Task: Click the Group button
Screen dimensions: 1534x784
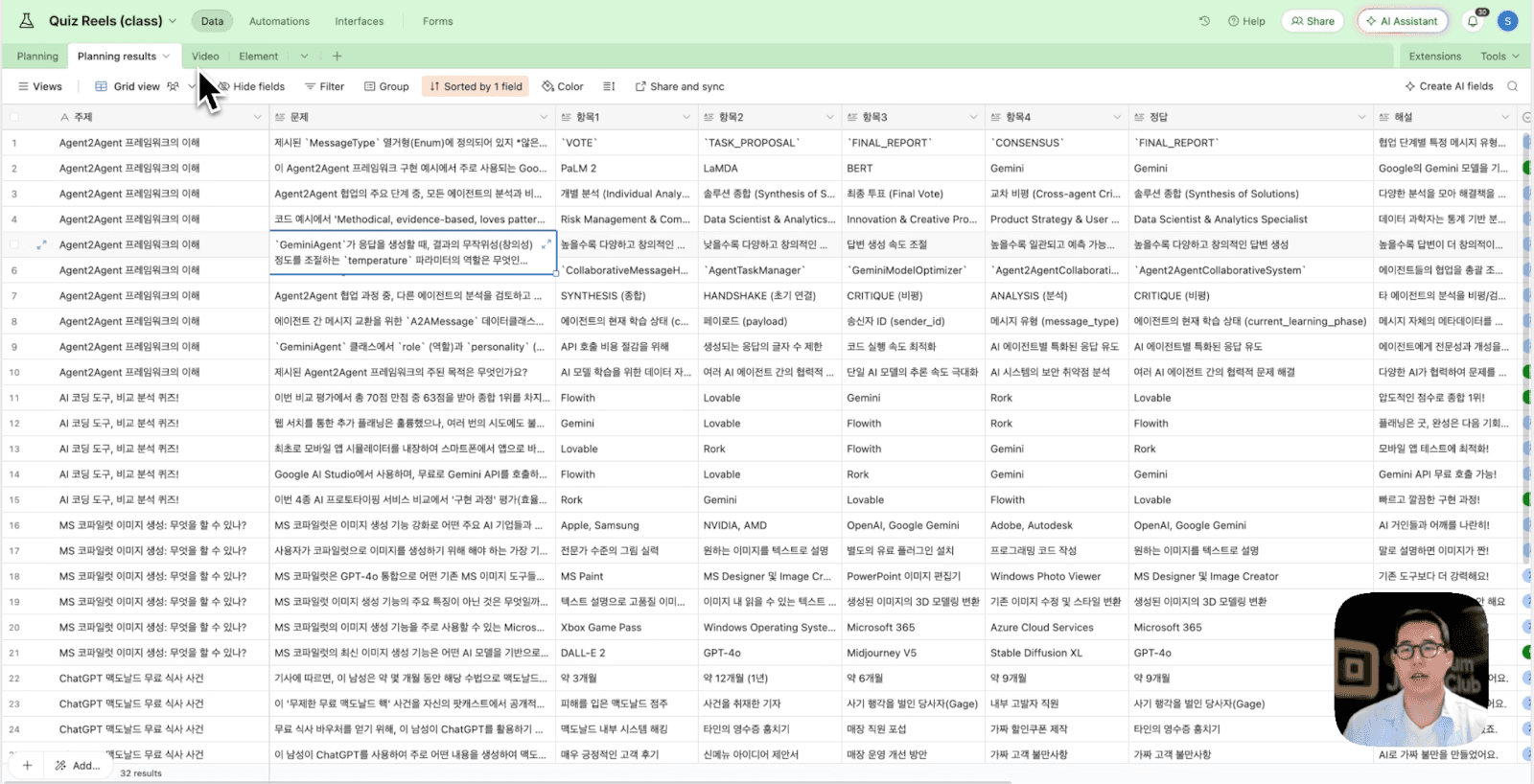Action: pos(386,86)
